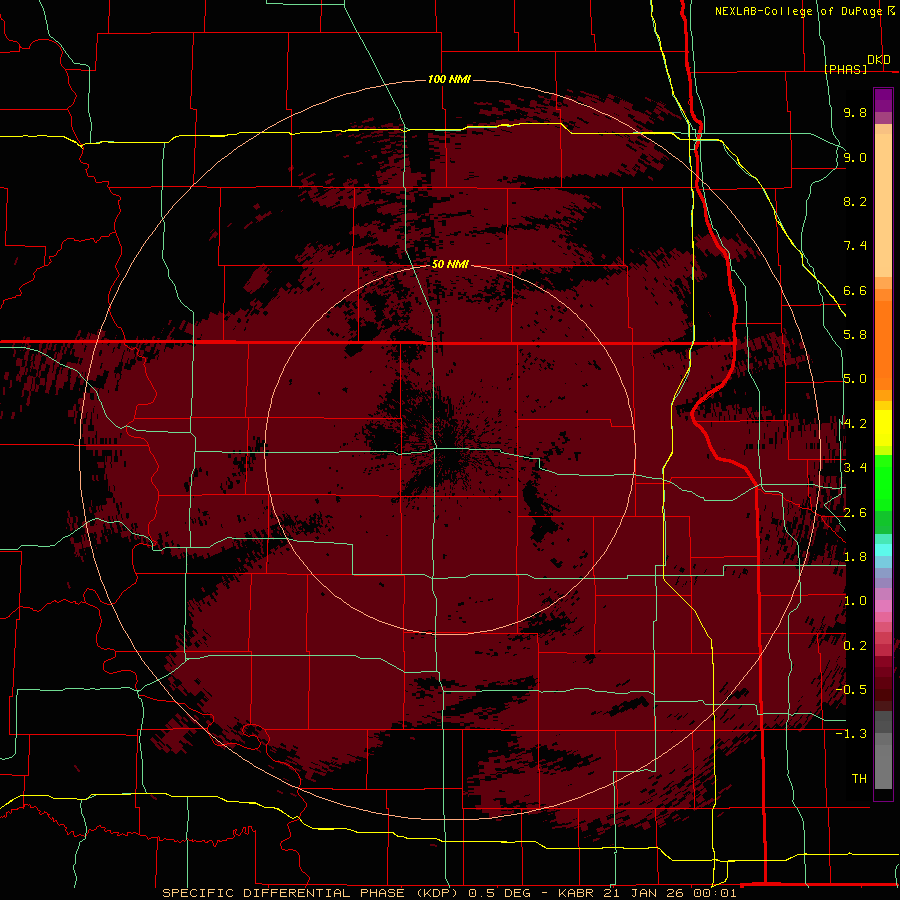Click the PHAS label beside the legend

845,69
